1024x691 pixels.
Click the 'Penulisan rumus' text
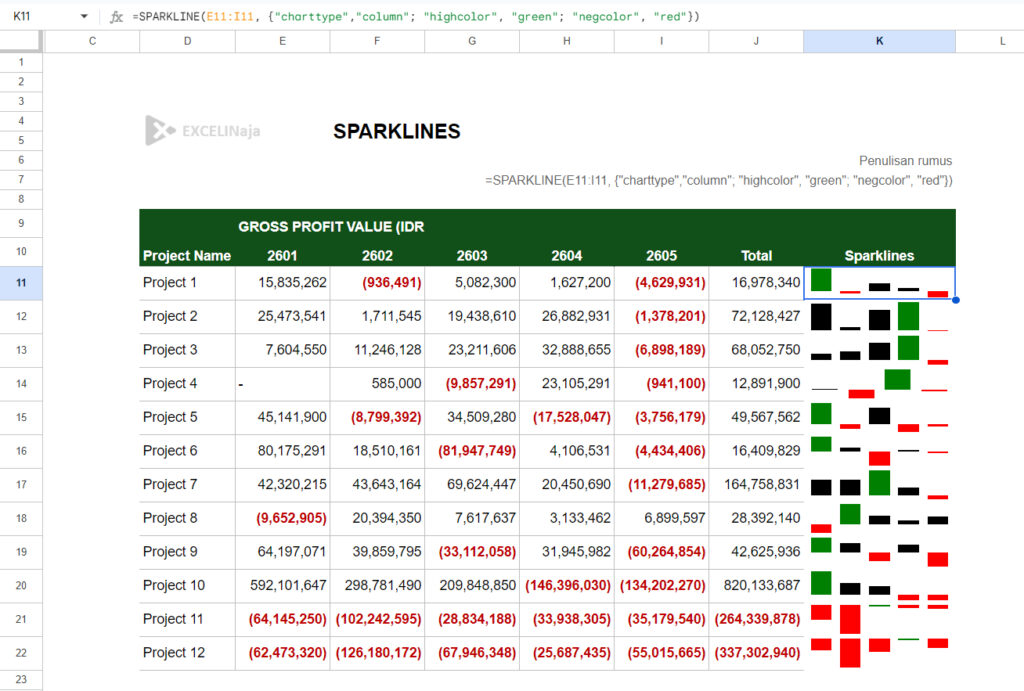(x=905, y=161)
